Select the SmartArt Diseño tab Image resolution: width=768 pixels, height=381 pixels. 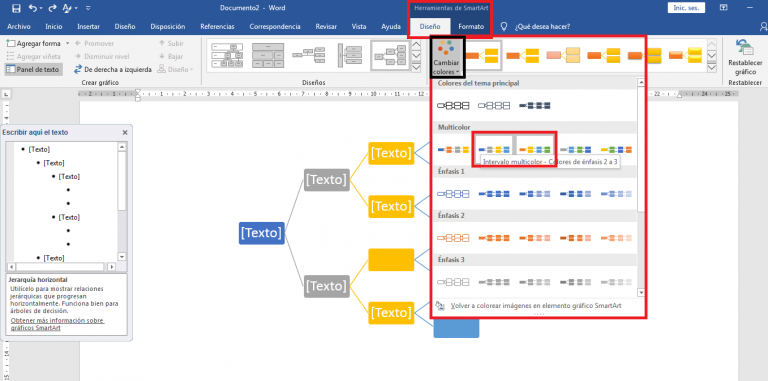[x=430, y=27]
